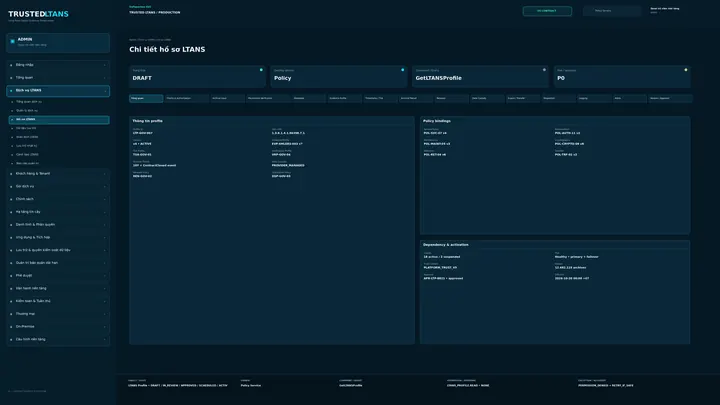Click the PROVIDER_MANAGED value
Image resolution: width=720 pixels, height=405 pixels.
click(x=288, y=165)
